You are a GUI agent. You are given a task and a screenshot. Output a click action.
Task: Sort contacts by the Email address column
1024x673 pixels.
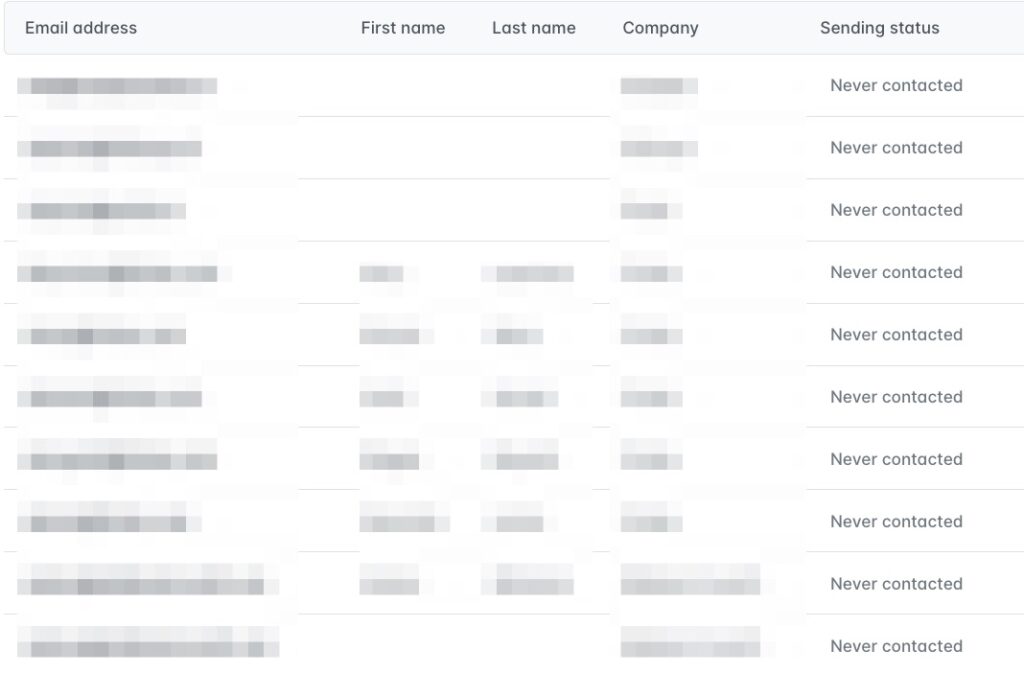tap(80, 28)
